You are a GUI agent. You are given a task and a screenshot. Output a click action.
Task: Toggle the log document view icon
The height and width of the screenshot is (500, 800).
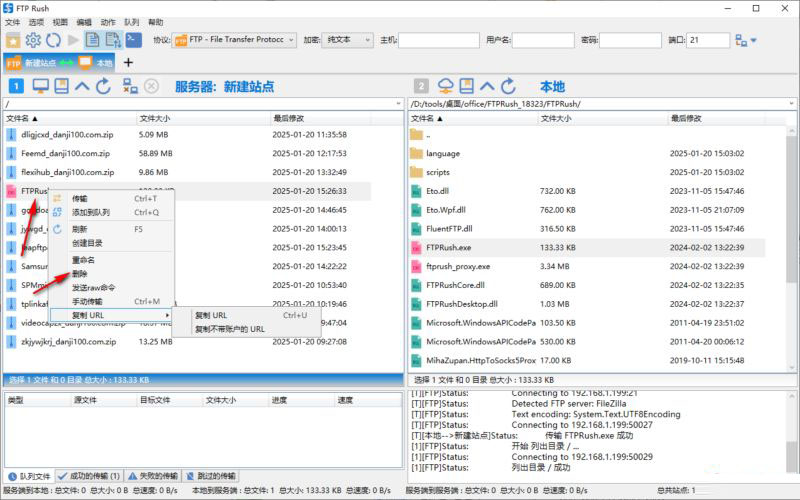92,40
